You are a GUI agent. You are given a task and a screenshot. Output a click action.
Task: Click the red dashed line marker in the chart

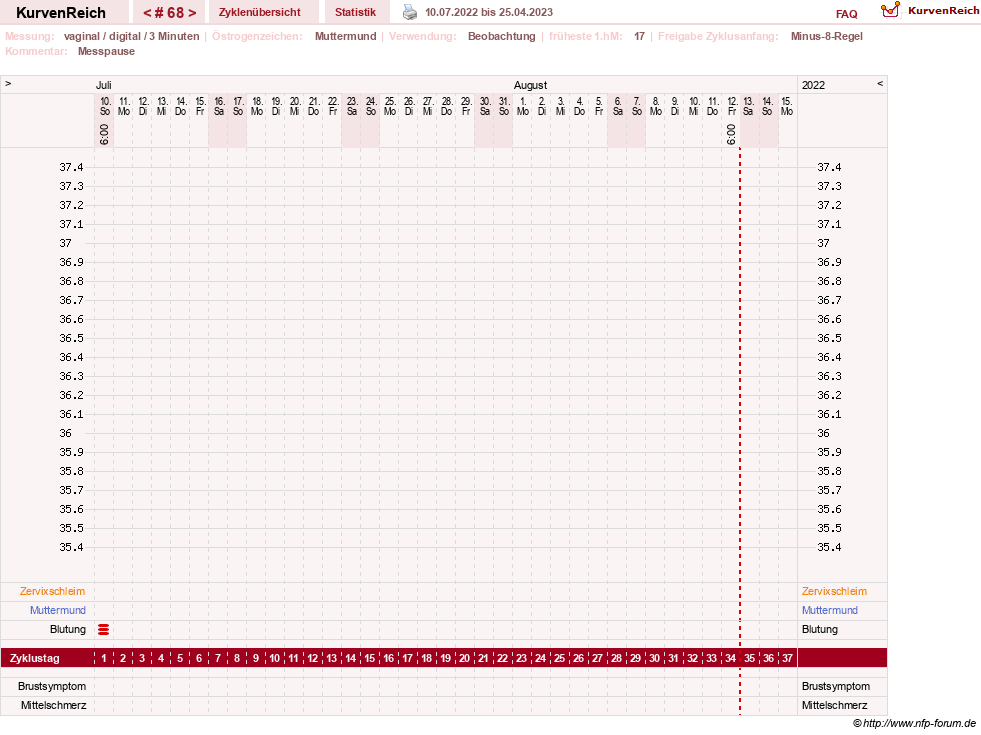click(x=740, y=432)
